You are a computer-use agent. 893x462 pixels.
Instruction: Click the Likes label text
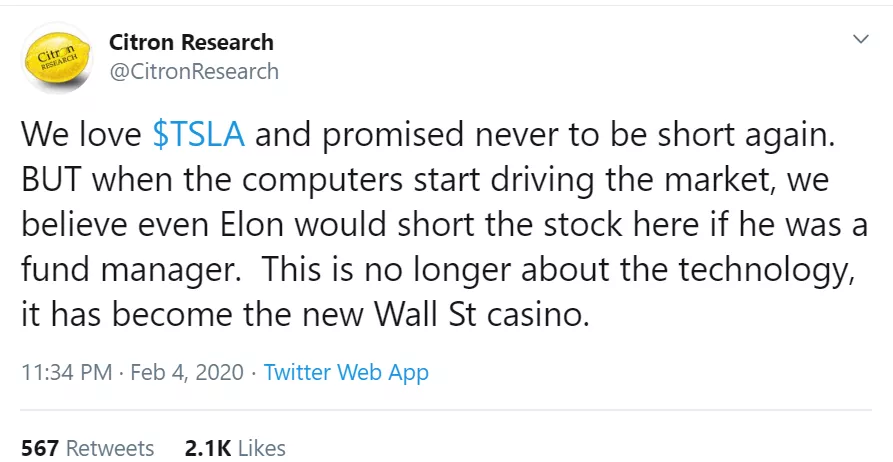coord(261,448)
